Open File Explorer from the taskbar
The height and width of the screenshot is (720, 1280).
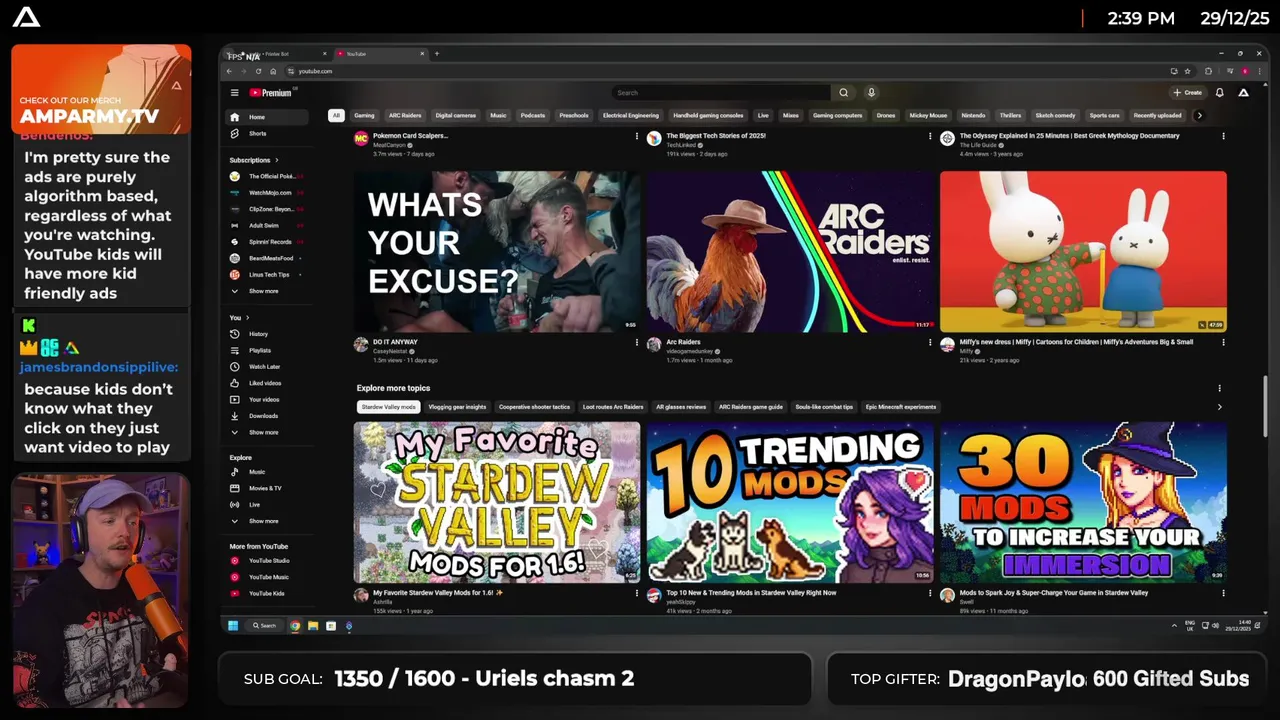pos(313,626)
